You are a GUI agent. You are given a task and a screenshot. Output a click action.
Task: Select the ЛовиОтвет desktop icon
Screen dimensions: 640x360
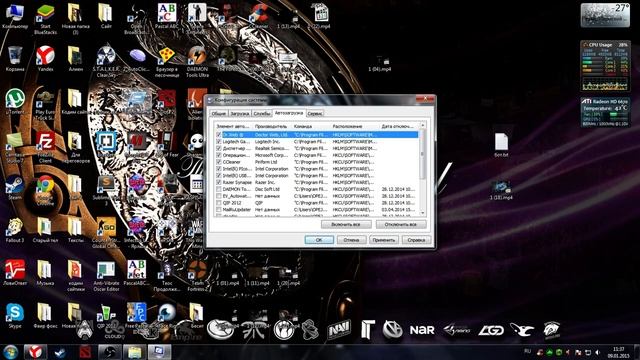click(x=15, y=273)
